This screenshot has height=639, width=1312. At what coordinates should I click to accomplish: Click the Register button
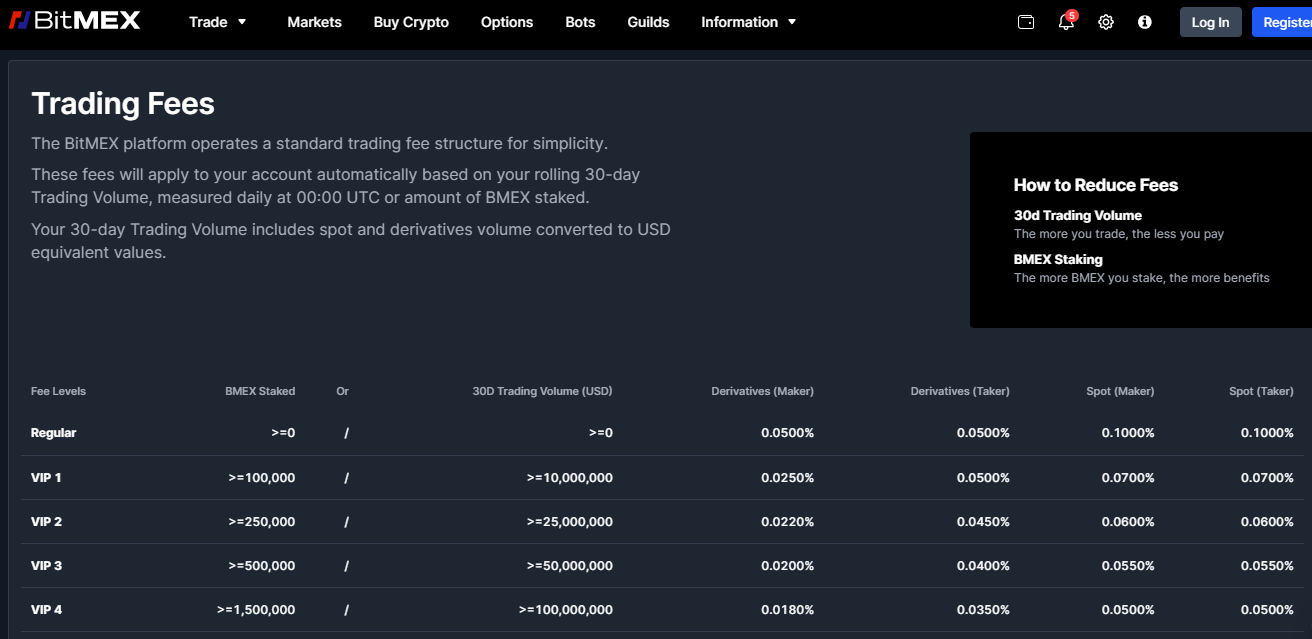(1283, 22)
